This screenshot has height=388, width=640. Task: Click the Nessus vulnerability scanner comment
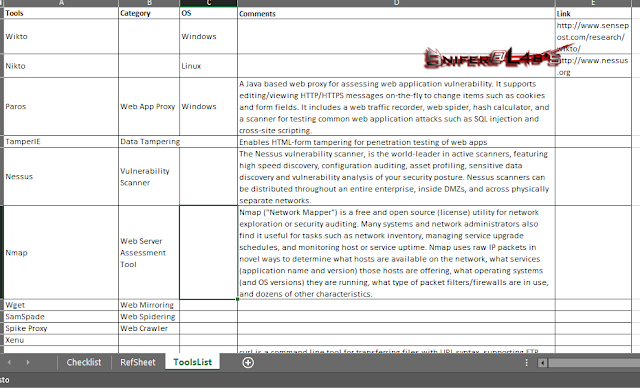[x=396, y=177]
